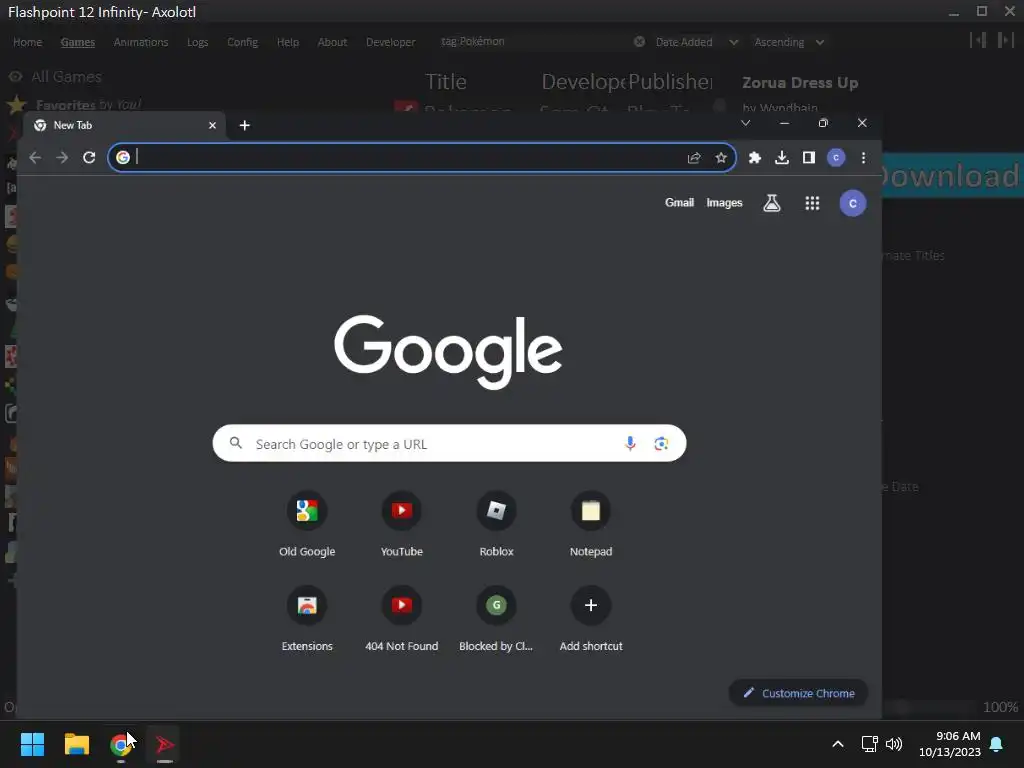Viewport: 1024px width, 768px height.
Task: Open Chrome downloads icon
Action: (782, 157)
